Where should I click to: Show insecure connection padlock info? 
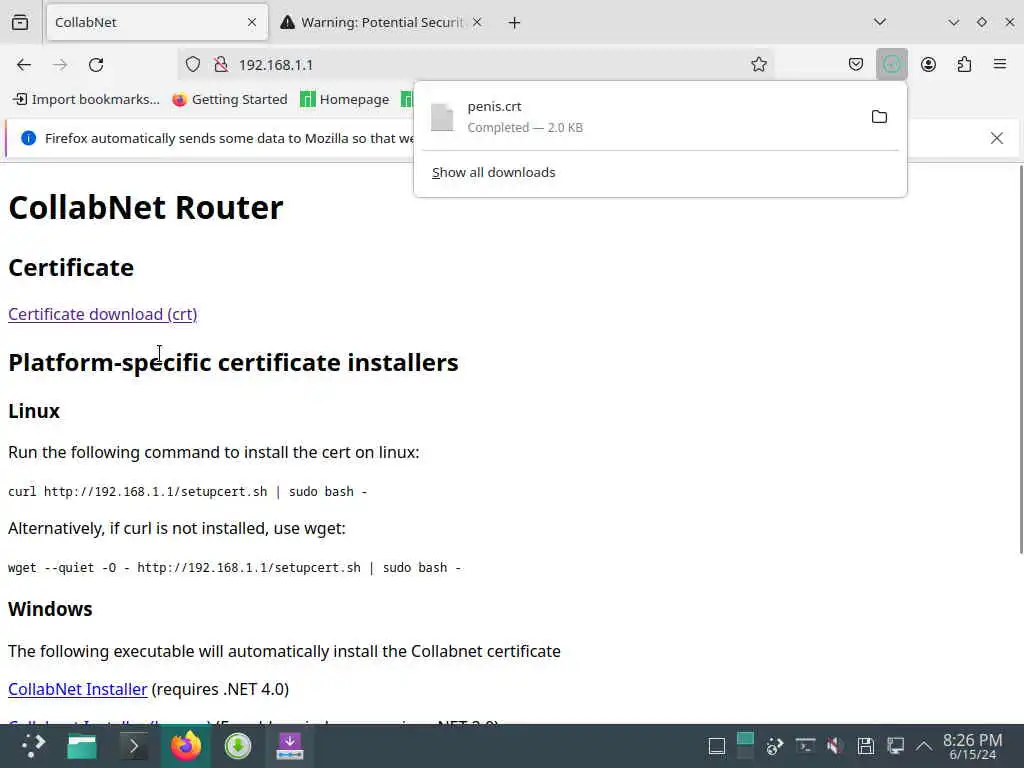point(221,65)
